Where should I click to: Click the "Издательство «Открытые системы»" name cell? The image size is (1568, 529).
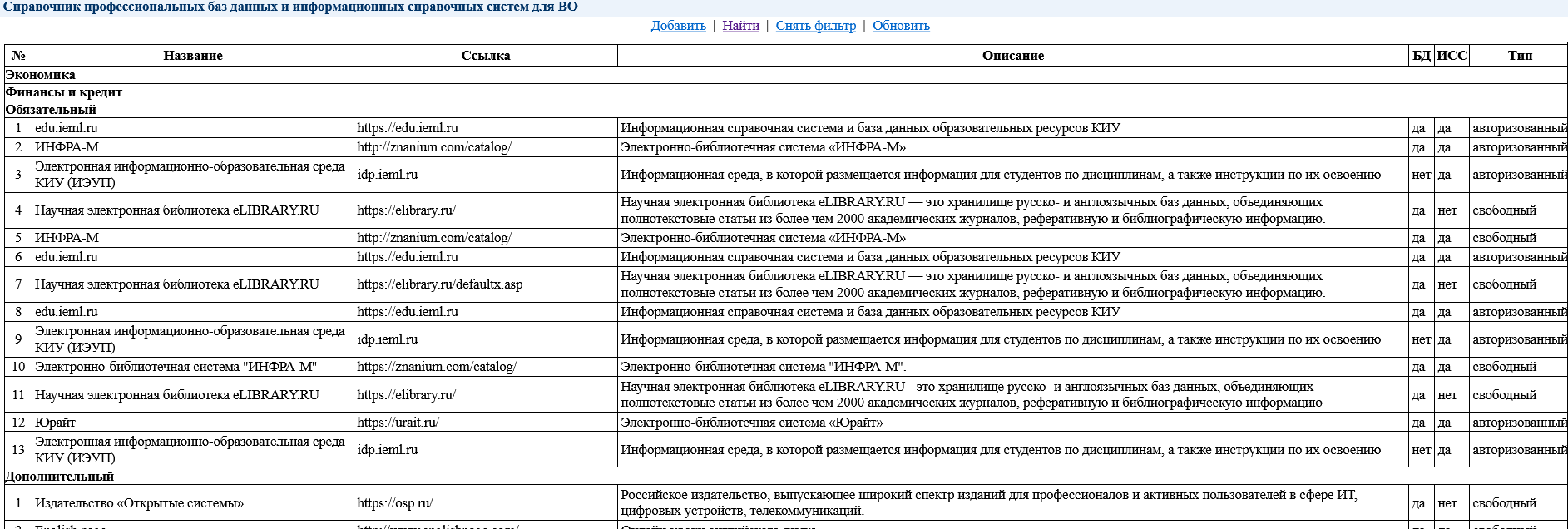193,503
